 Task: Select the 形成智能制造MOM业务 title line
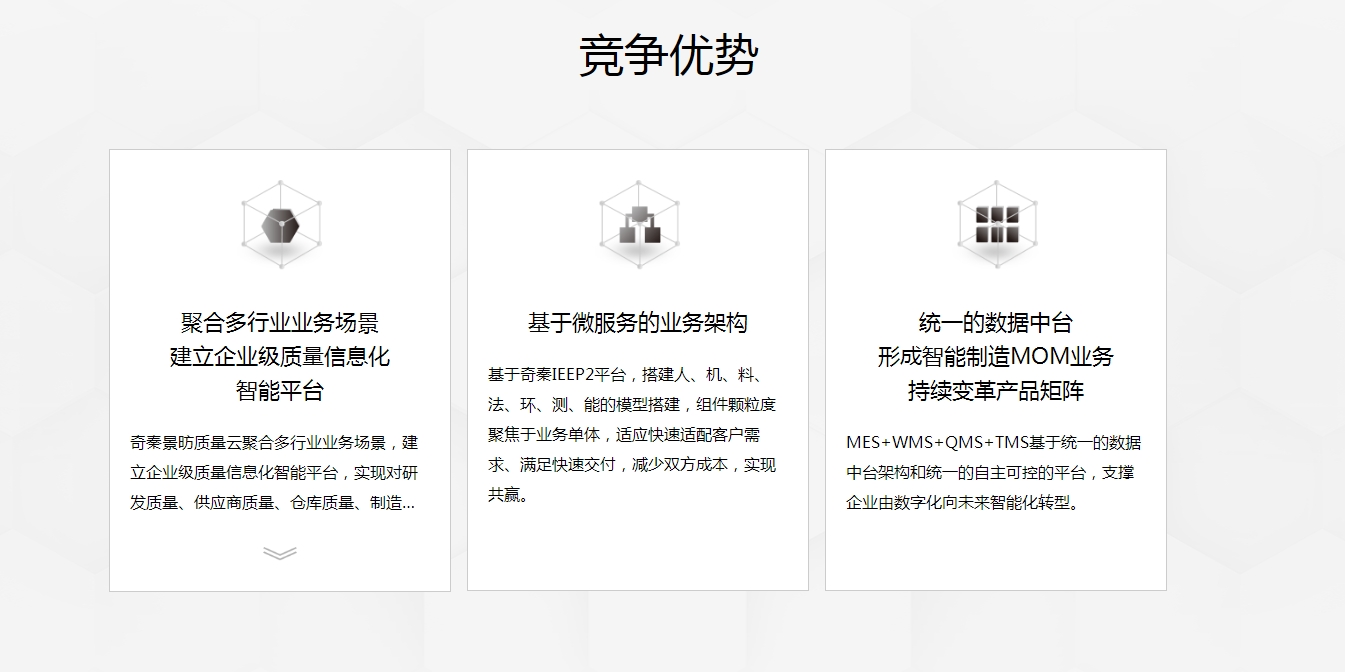pyautogui.click(x=996, y=357)
